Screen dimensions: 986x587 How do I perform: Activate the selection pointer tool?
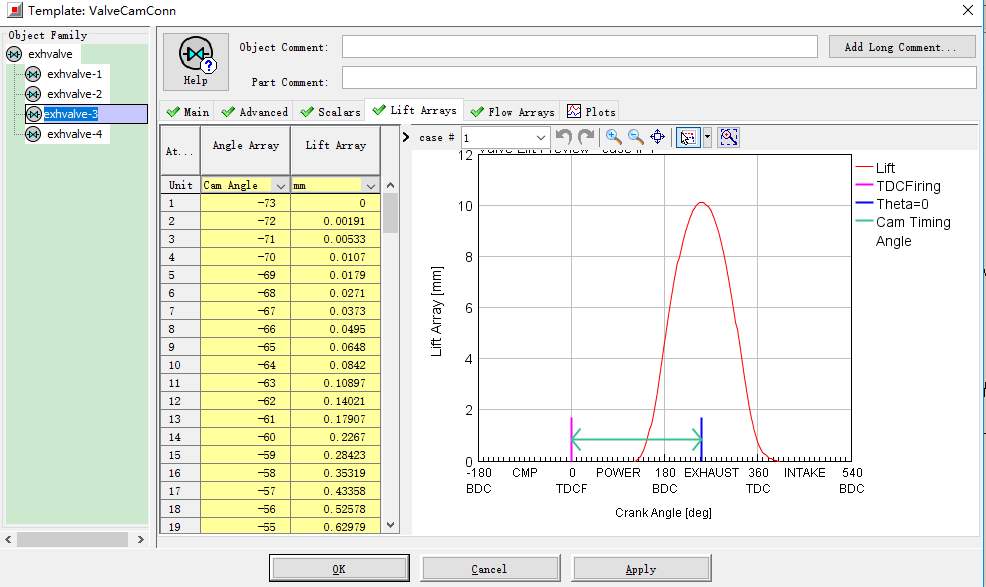pyautogui.click(x=688, y=137)
